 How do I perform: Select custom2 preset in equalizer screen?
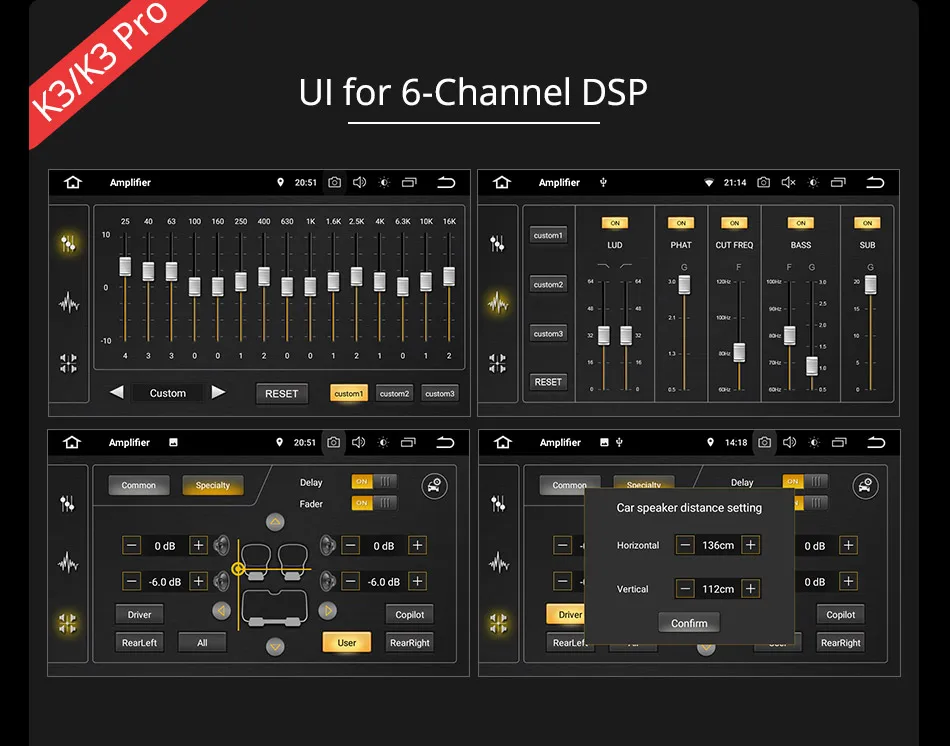394,393
